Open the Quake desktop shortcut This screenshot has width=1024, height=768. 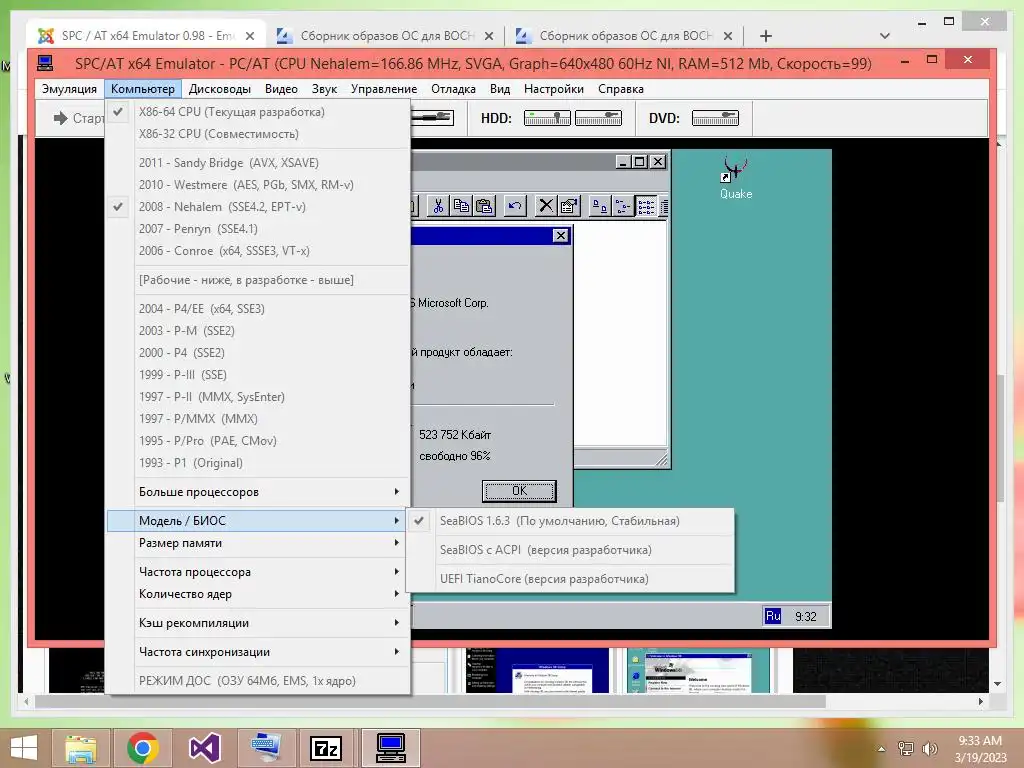pos(736,178)
